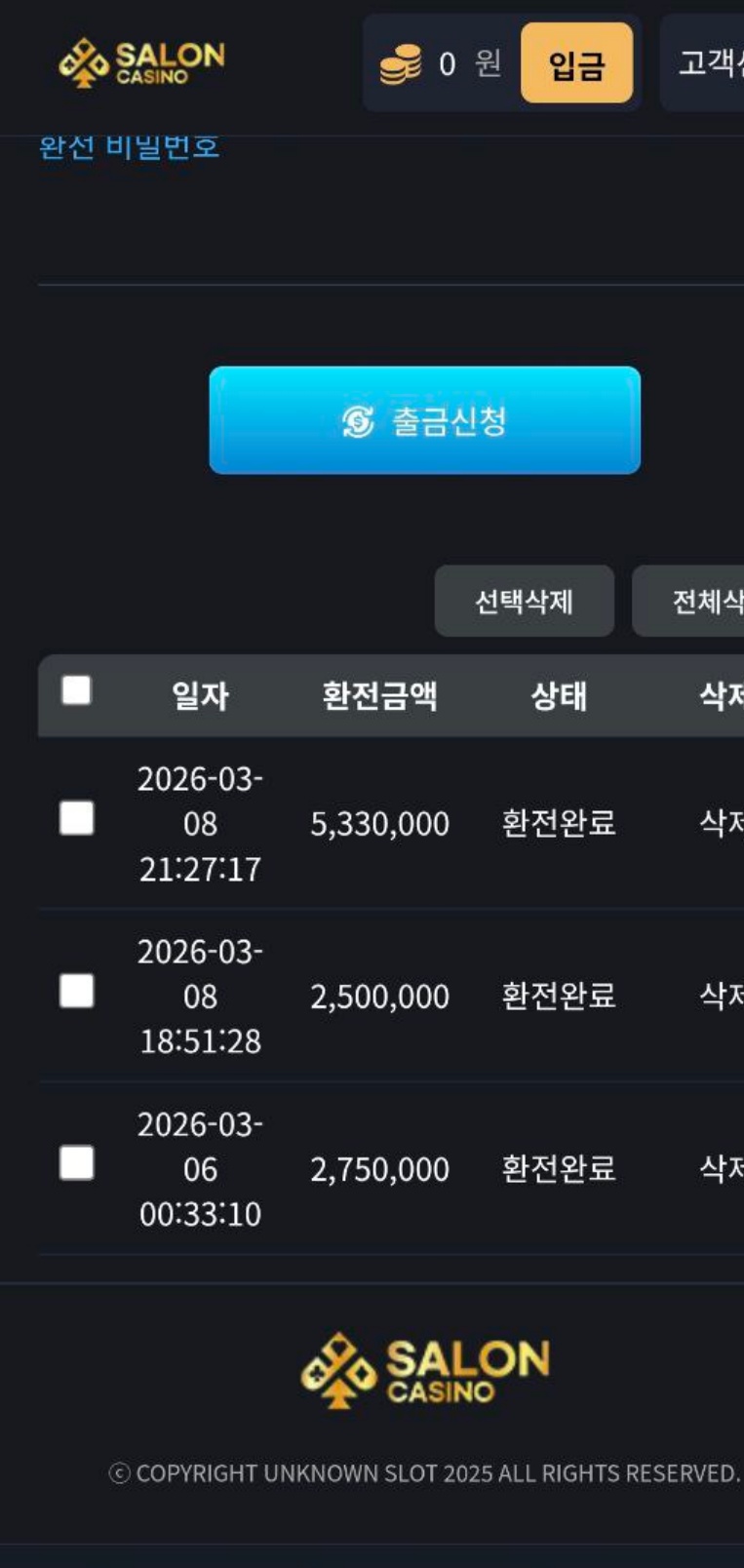Click the exchange icon on 출금신청 button

pyautogui.click(x=358, y=421)
